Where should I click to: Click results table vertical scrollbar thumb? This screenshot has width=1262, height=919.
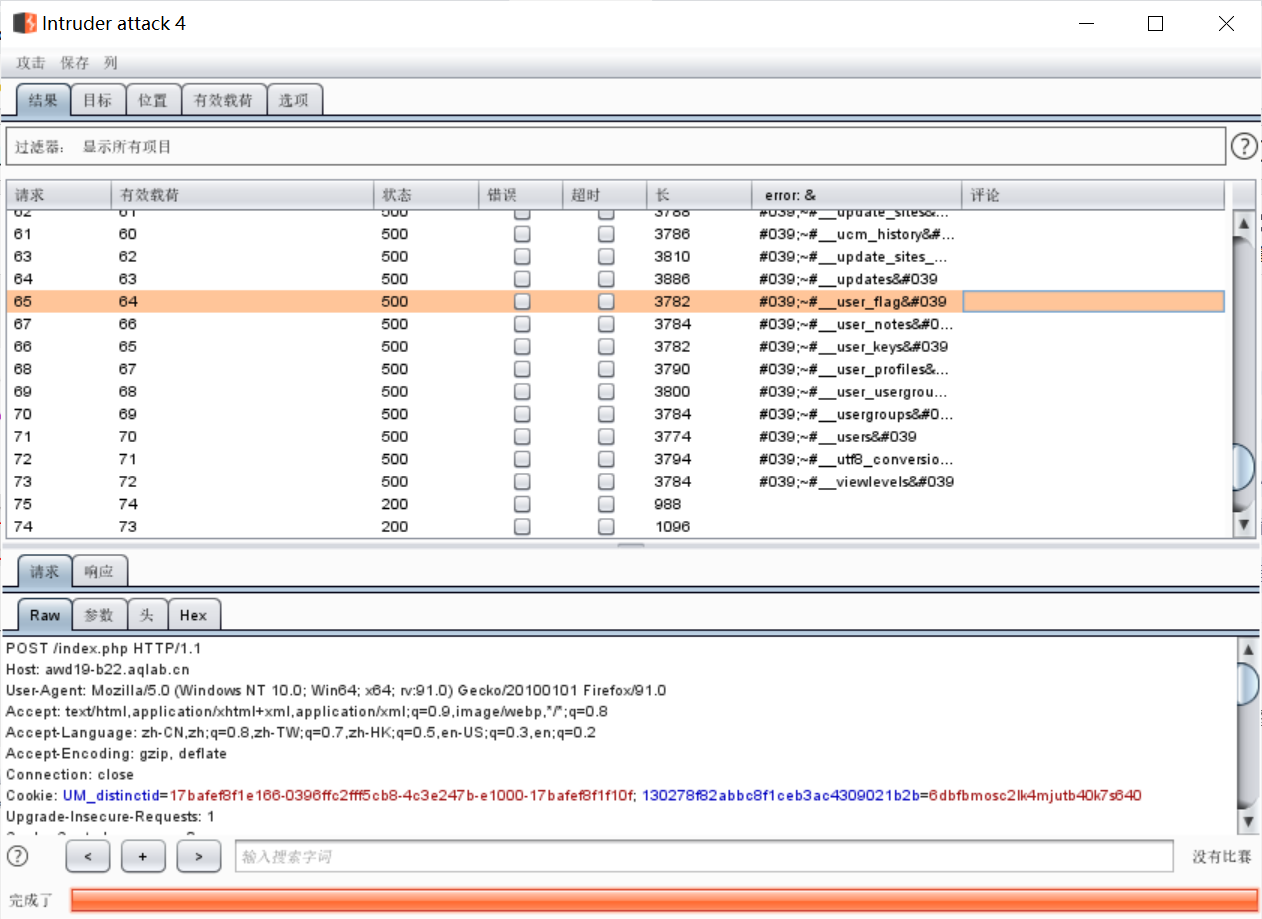pos(1243,467)
